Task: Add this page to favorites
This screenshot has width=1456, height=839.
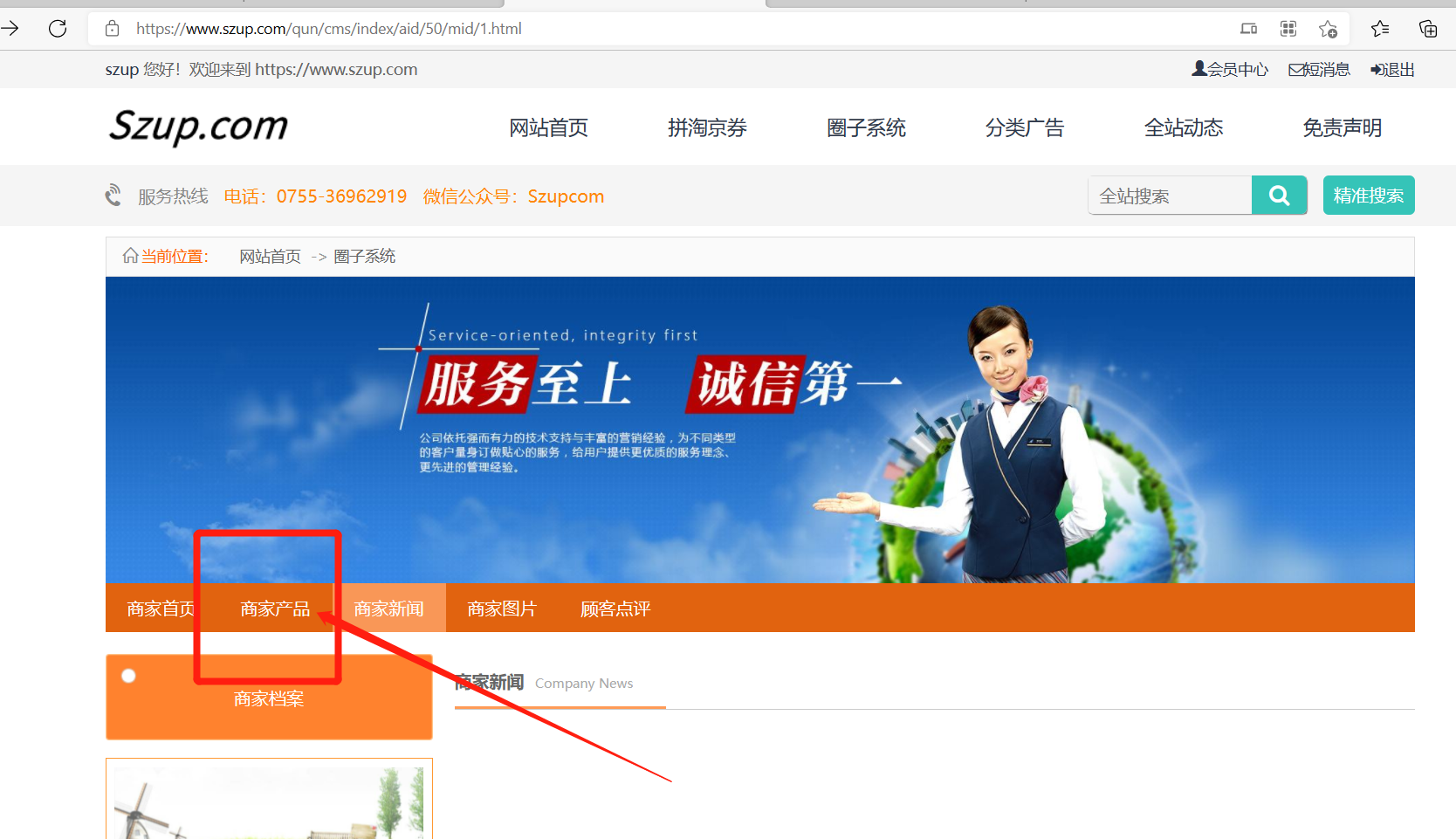Action: point(1328,29)
